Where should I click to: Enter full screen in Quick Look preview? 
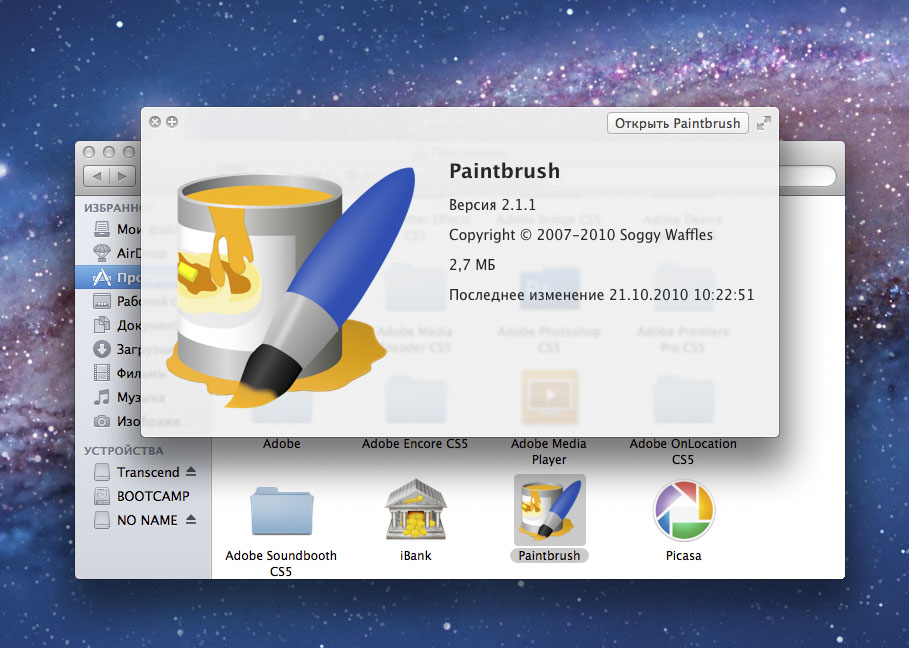(x=764, y=123)
